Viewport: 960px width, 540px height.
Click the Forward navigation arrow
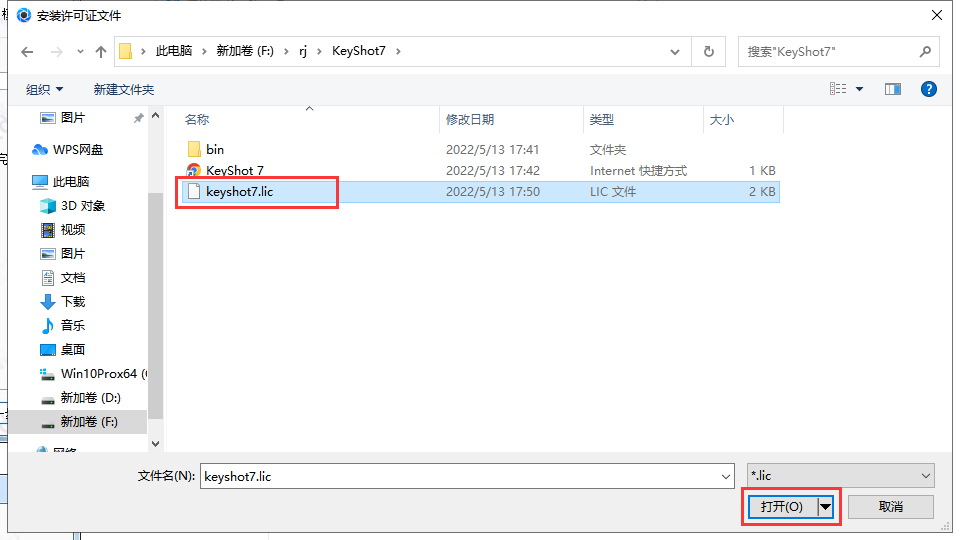coord(56,52)
